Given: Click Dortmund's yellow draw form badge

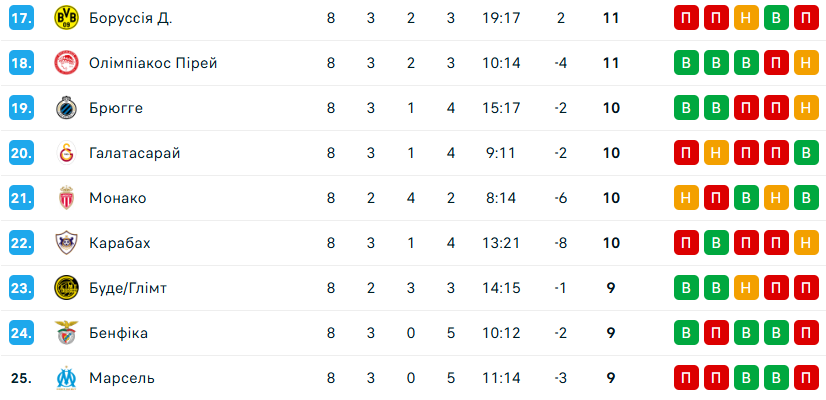Looking at the screenshot, I should point(746,19).
